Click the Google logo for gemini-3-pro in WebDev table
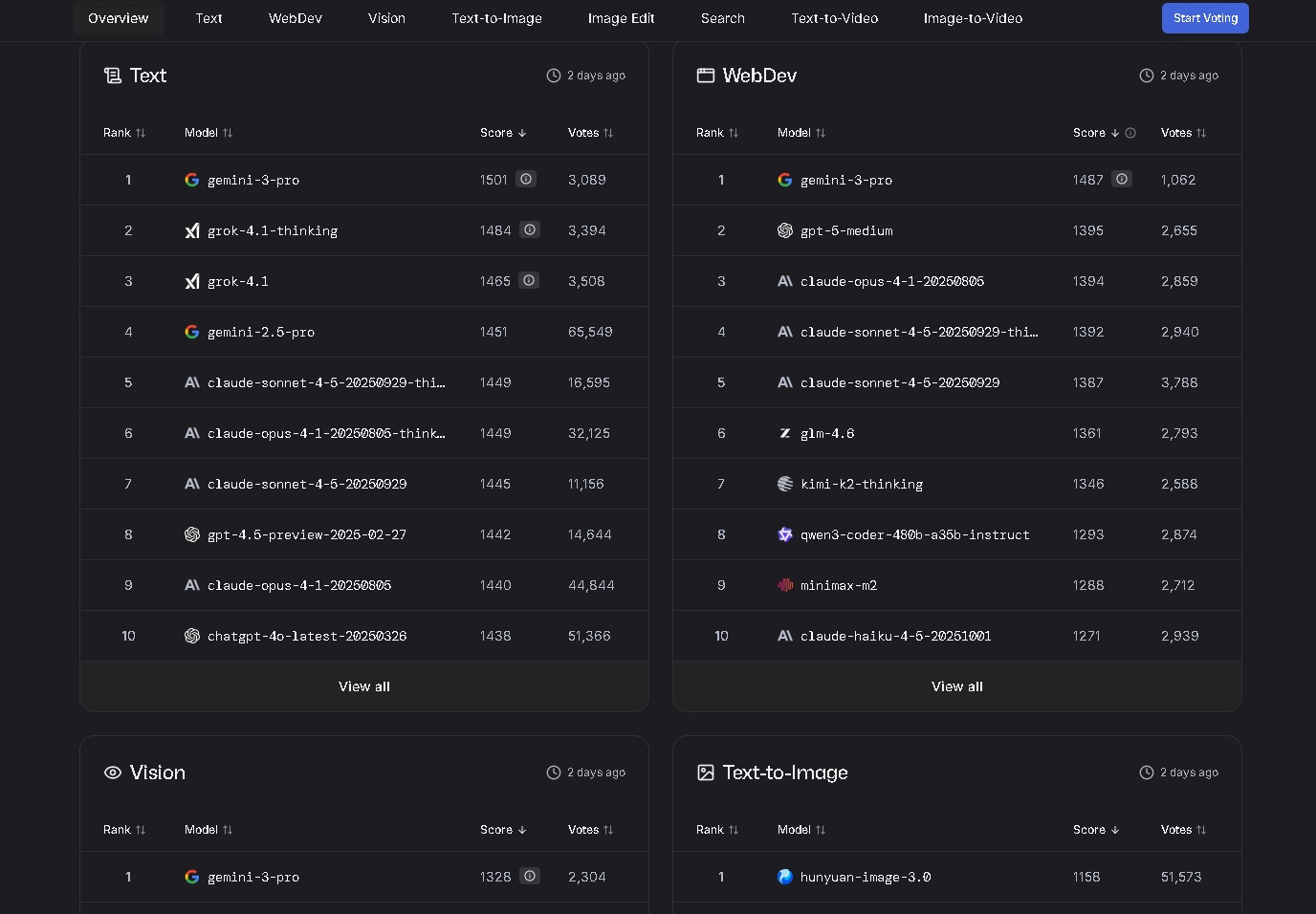 pyautogui.click(x=785, y=180)
